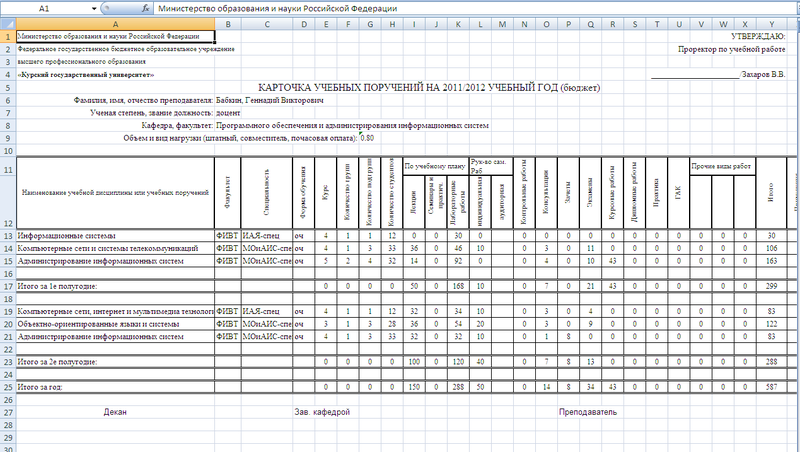This screenshot has width=800, height=452.
Task: Click the КАРТОЧКА УЧЕБНЫХ ПОРУЧЕНИЙ title
Action: point(429,88)
